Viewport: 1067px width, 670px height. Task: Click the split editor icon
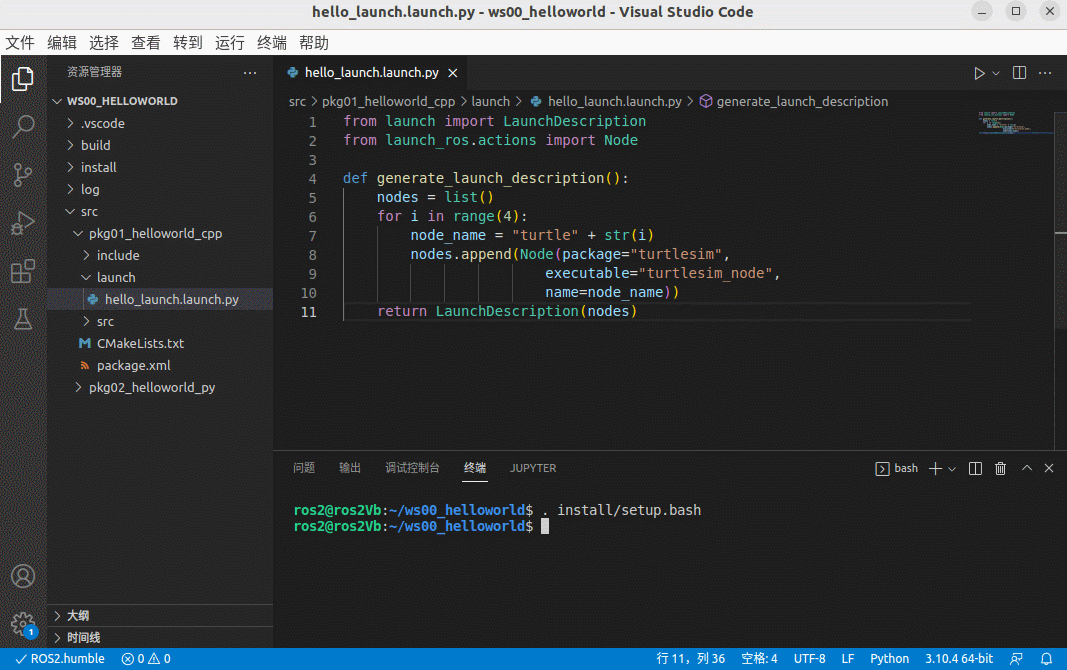click(1019, 73)
